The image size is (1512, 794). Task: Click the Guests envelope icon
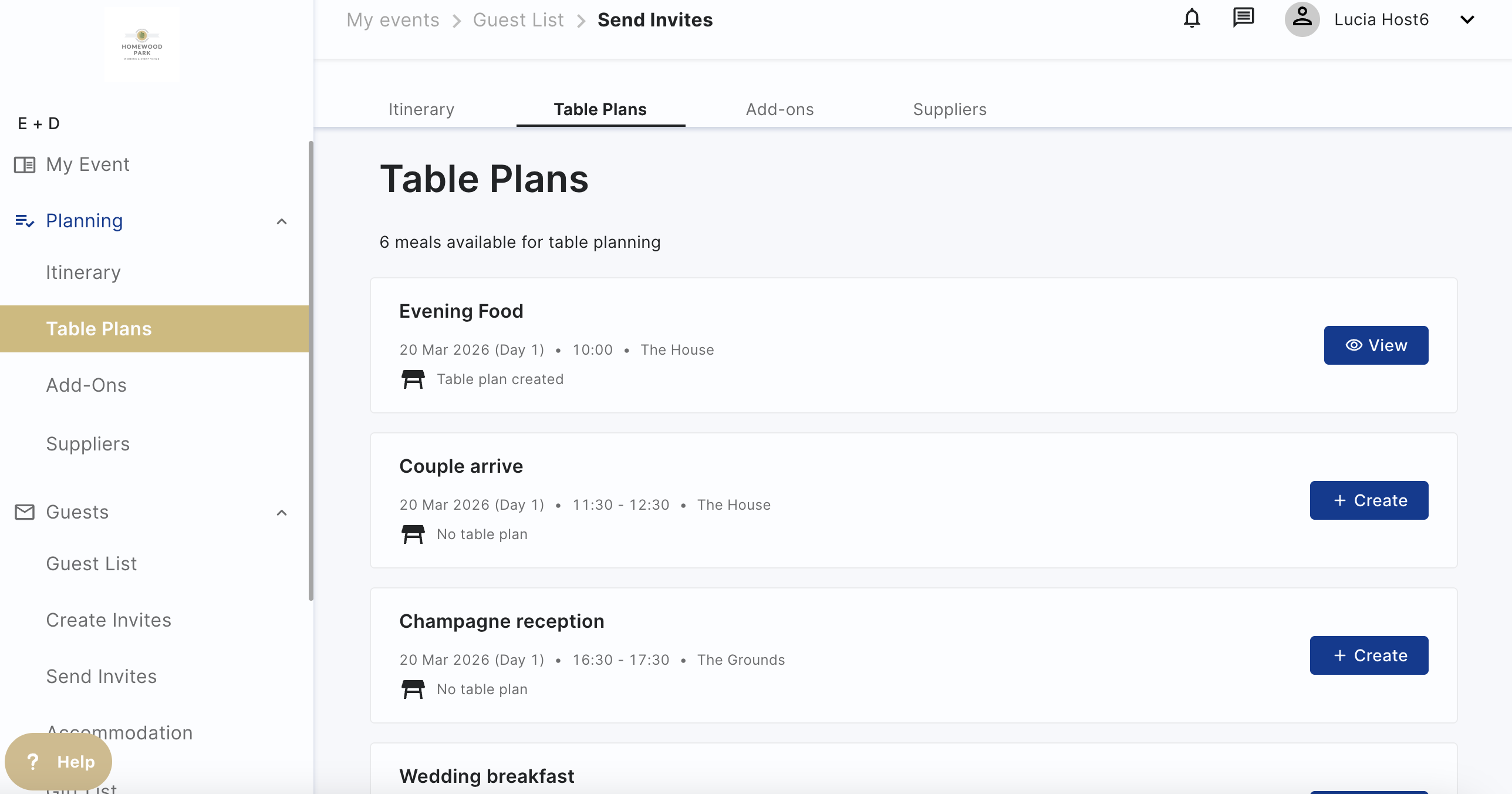point(25,512)
